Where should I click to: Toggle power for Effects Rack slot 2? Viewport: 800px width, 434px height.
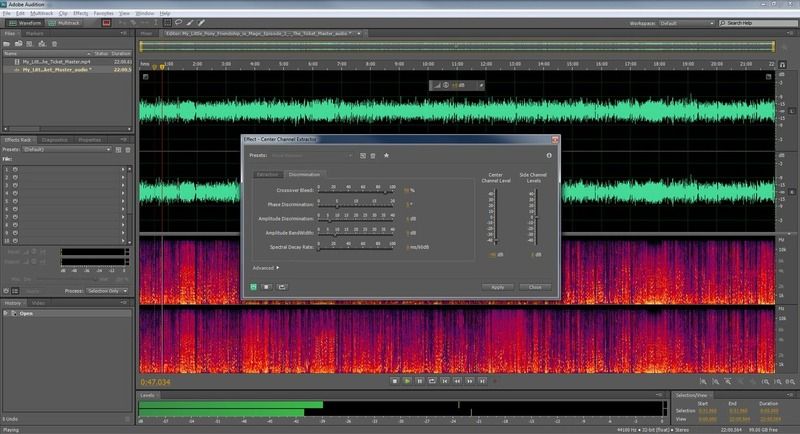[15, 177]
